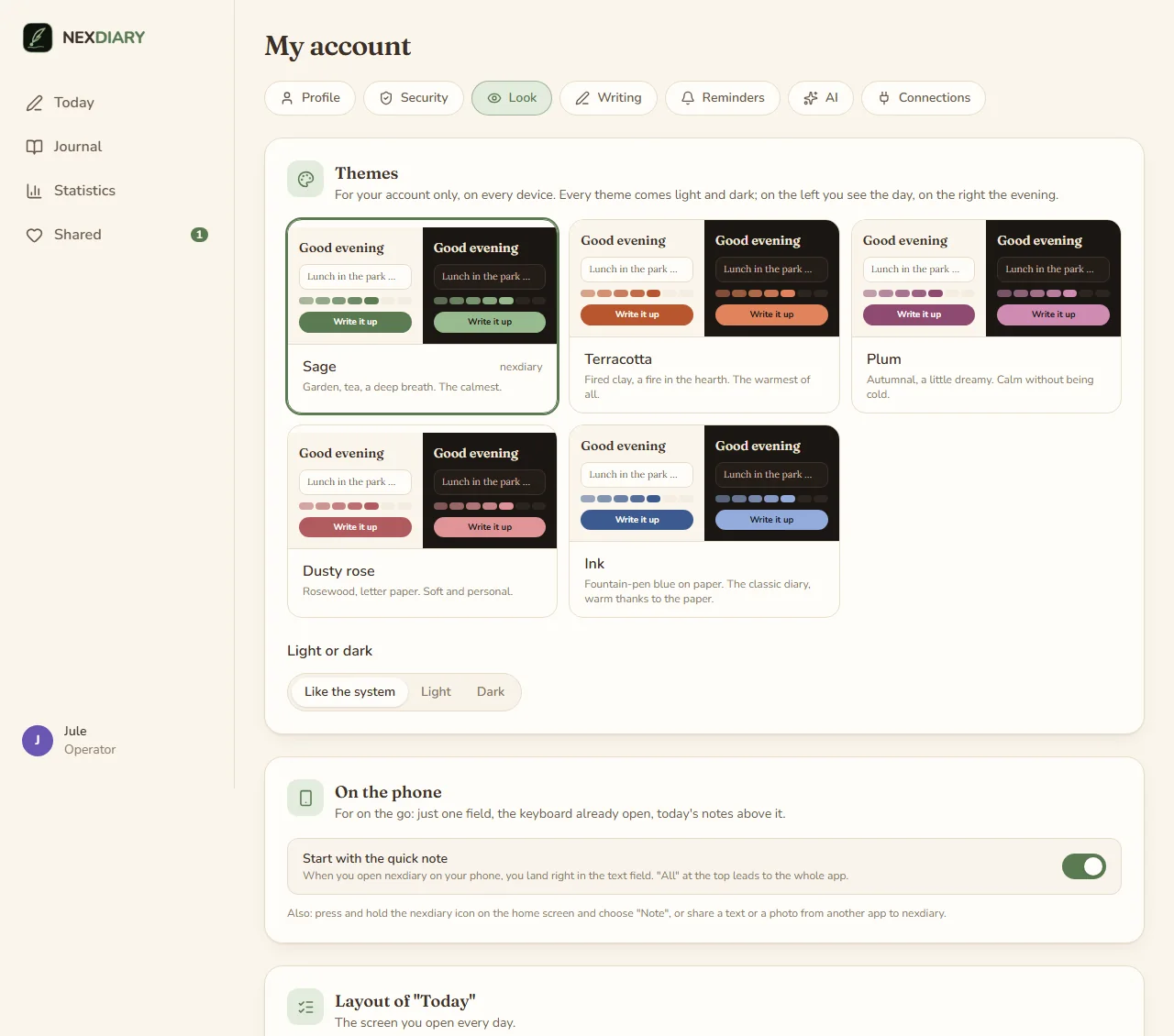The image size is (1174, 1036).
Task: Open the Profile tab
Action: coord(310,98)
